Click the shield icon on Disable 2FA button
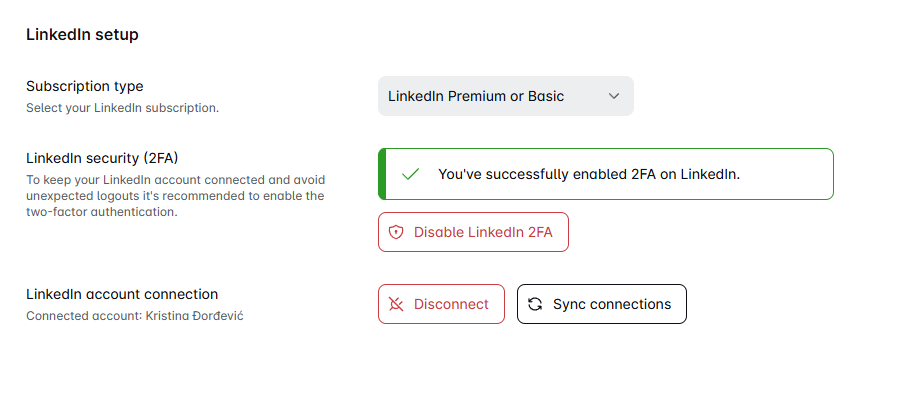The width and height of the screenshot is (911, 396). click(x=396, y=232)
